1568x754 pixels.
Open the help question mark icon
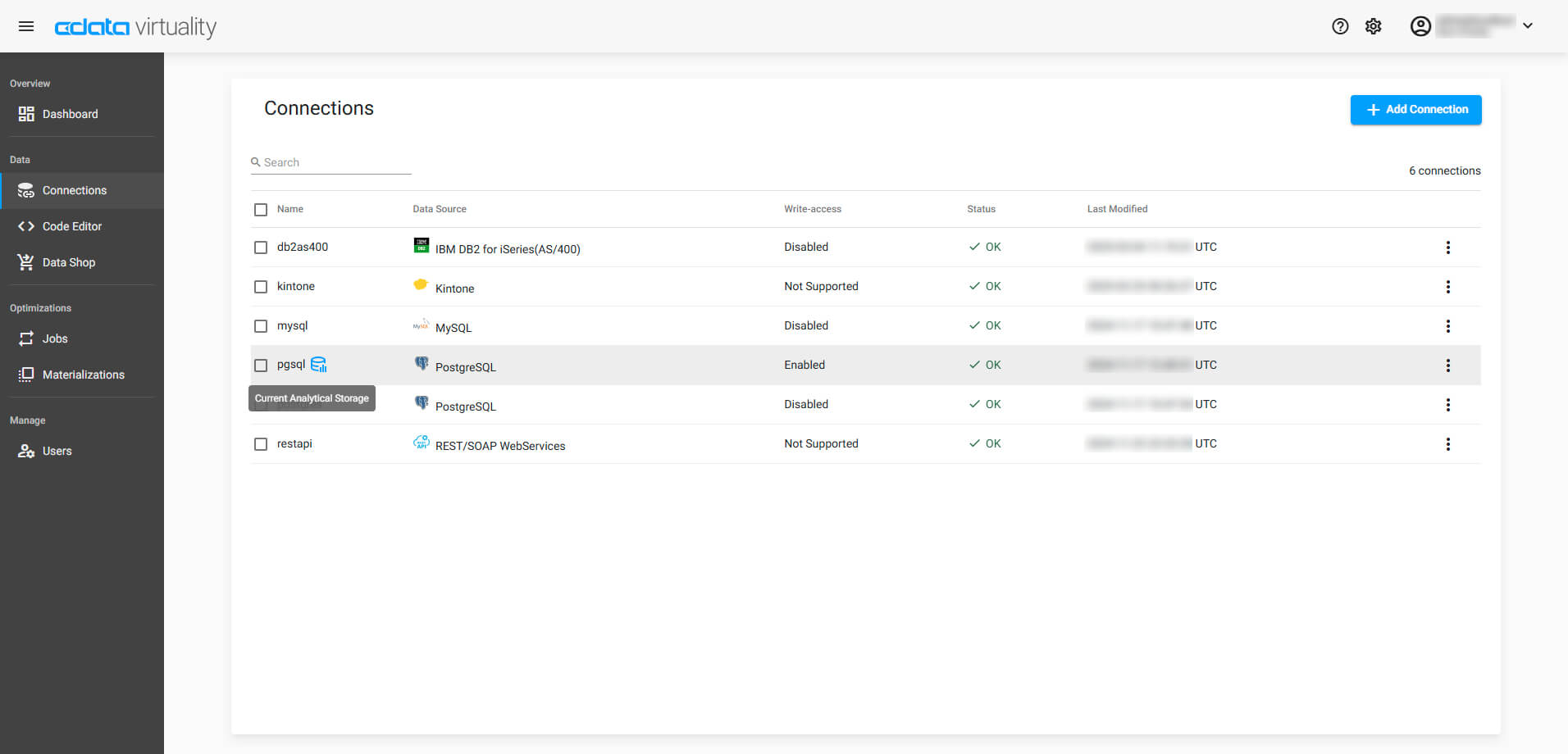(x=1340, y=26)
